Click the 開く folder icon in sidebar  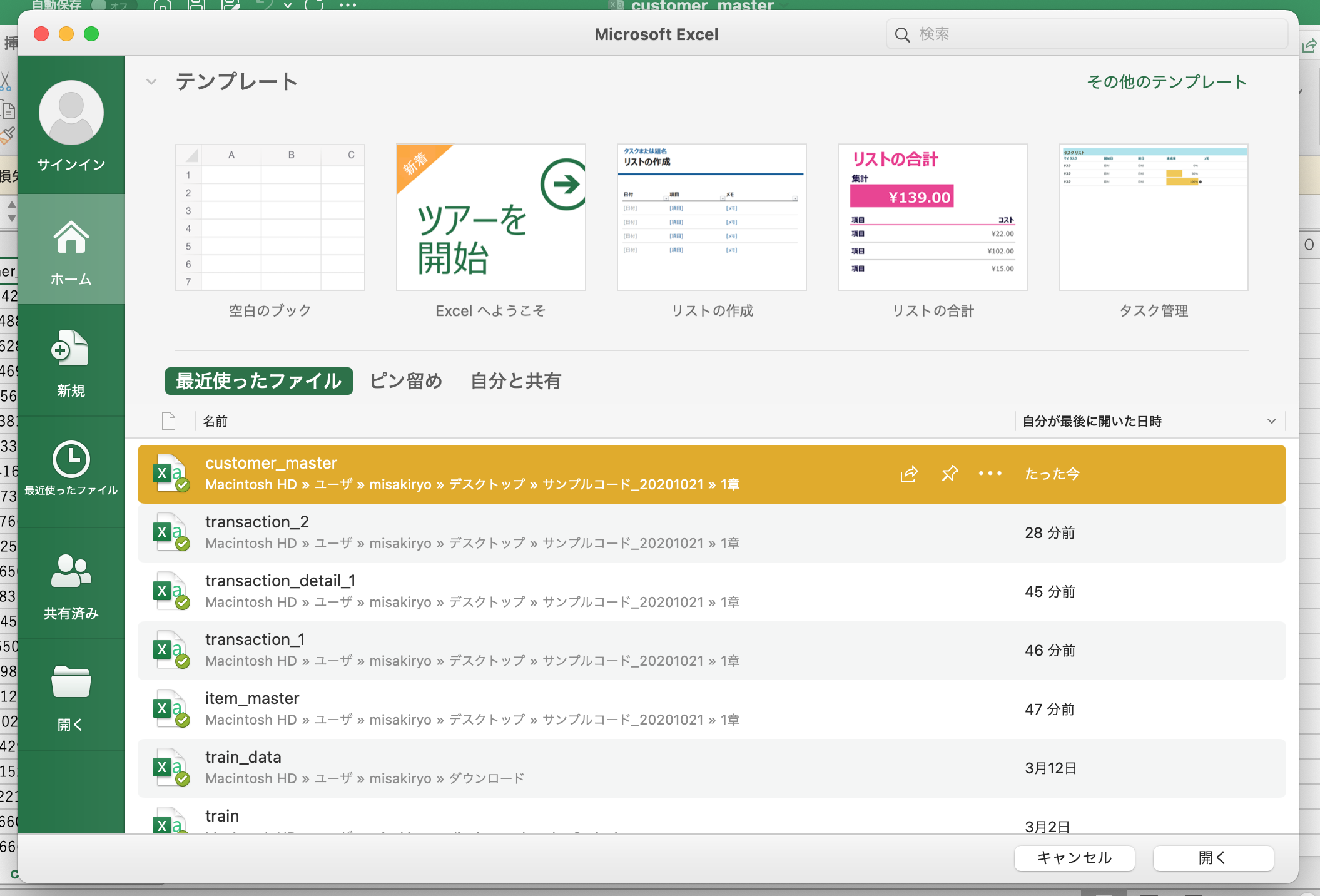tap(71, 683)
